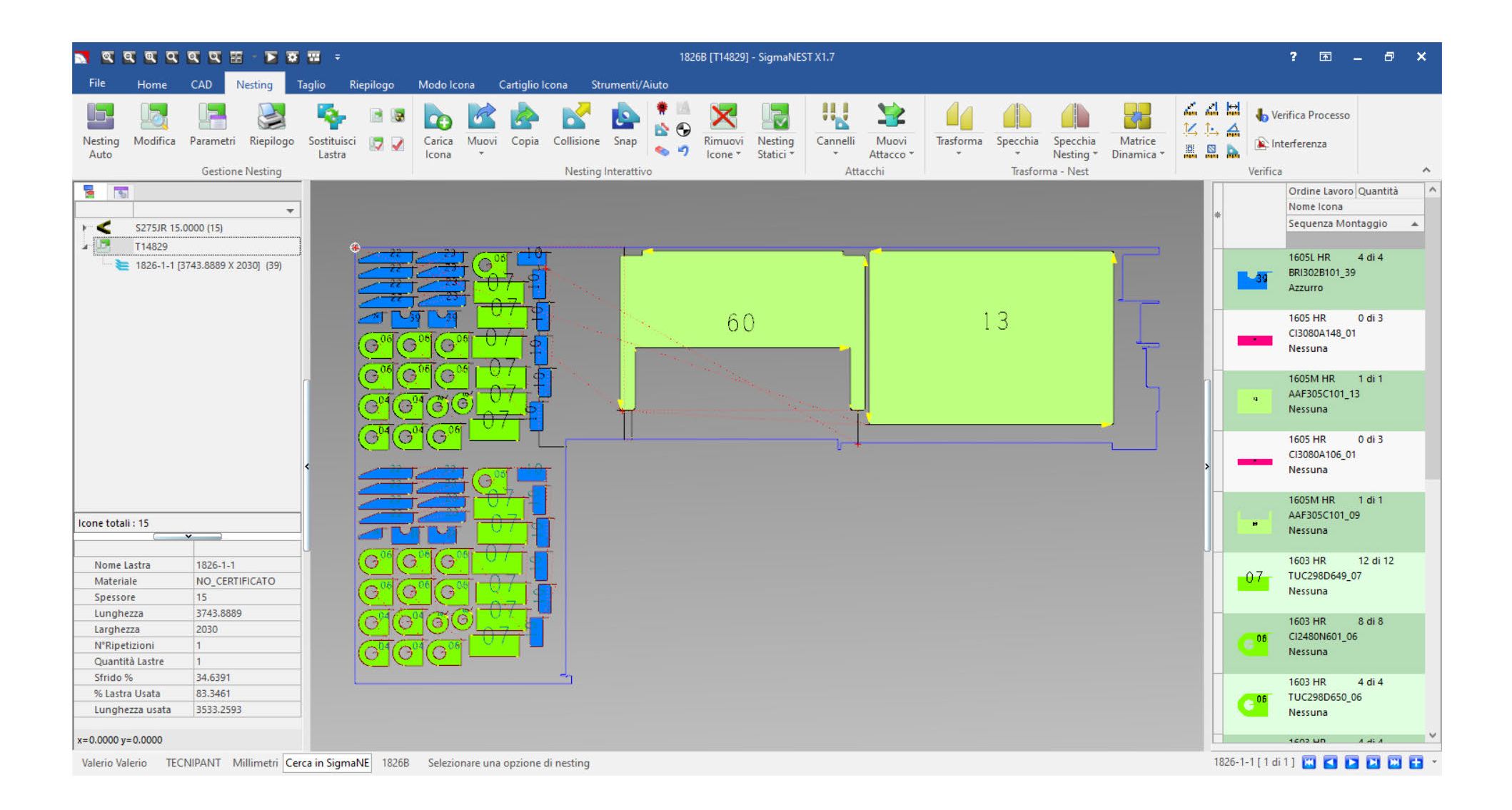Click the Cerca in SigmaNEST search field
Image resolution: width=1512 pixels, height=810 pixels.
[327, 763]
